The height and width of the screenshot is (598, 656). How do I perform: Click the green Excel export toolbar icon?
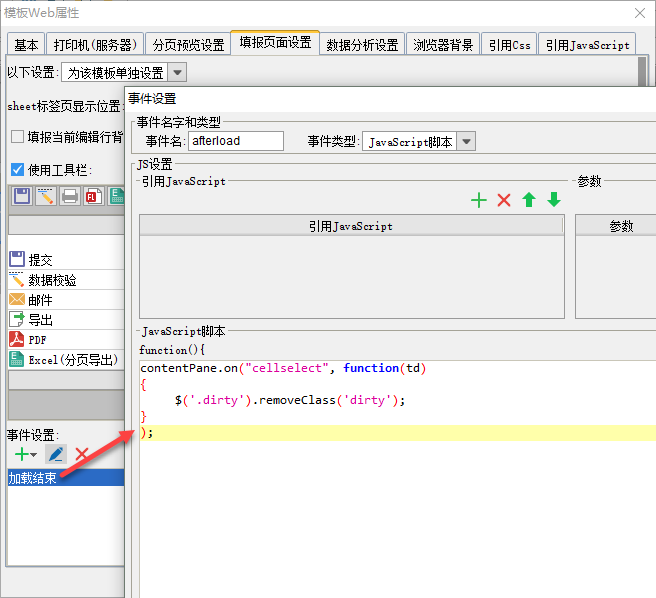(117, 196)
